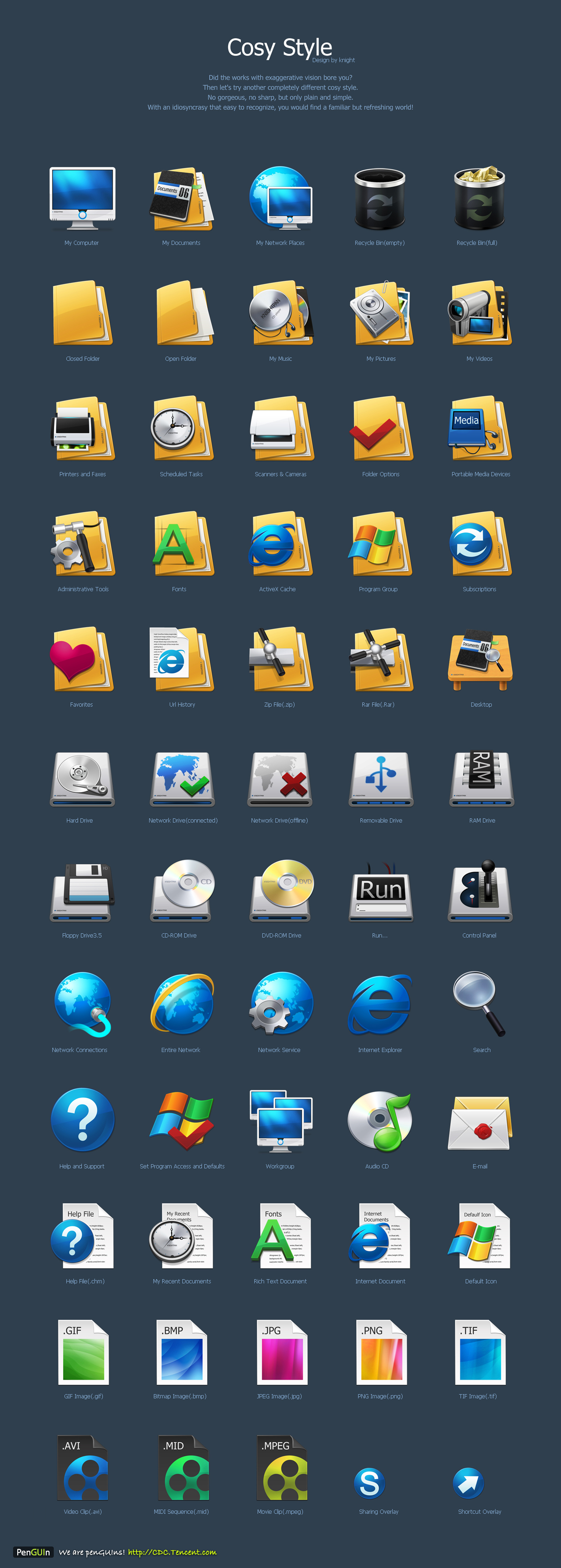The width and height of the screenshot is (561, 1568).
Task: Click the Subscriptions sync folder icon
Action: tap(480, 544)
